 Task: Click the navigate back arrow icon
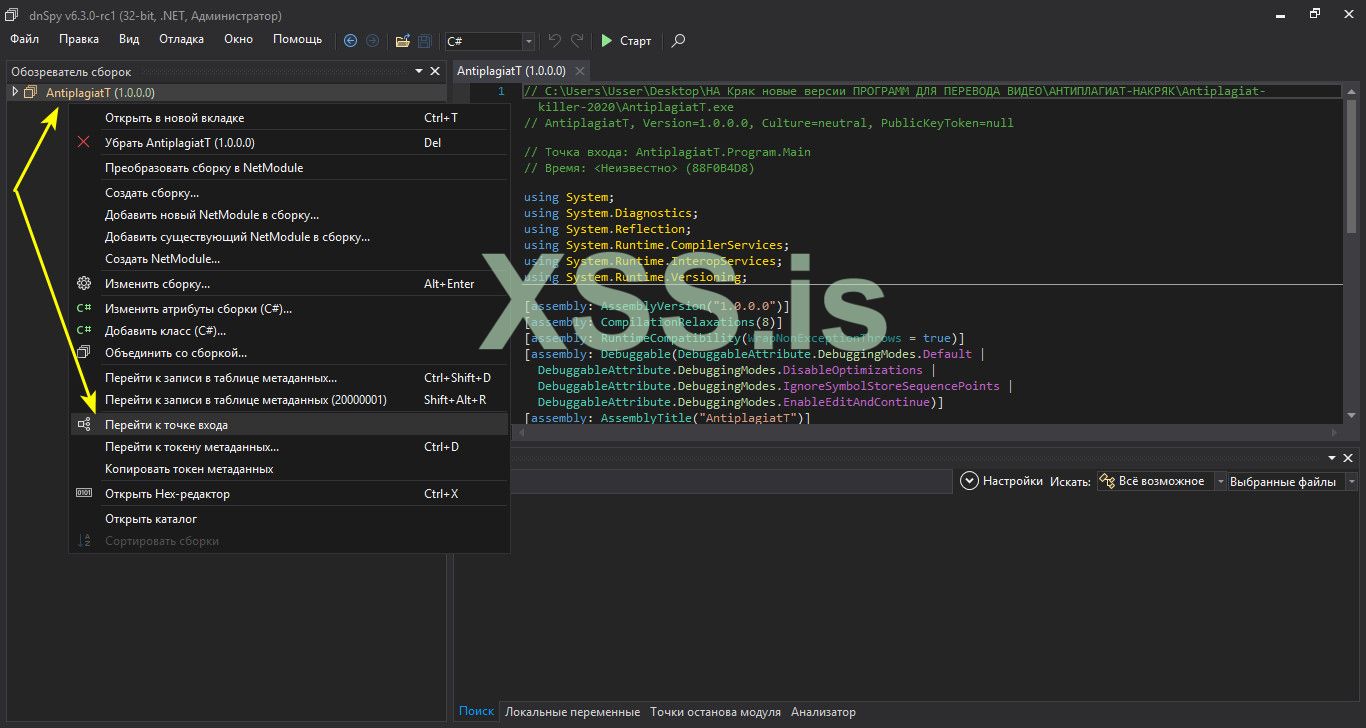tap(350, 41)
